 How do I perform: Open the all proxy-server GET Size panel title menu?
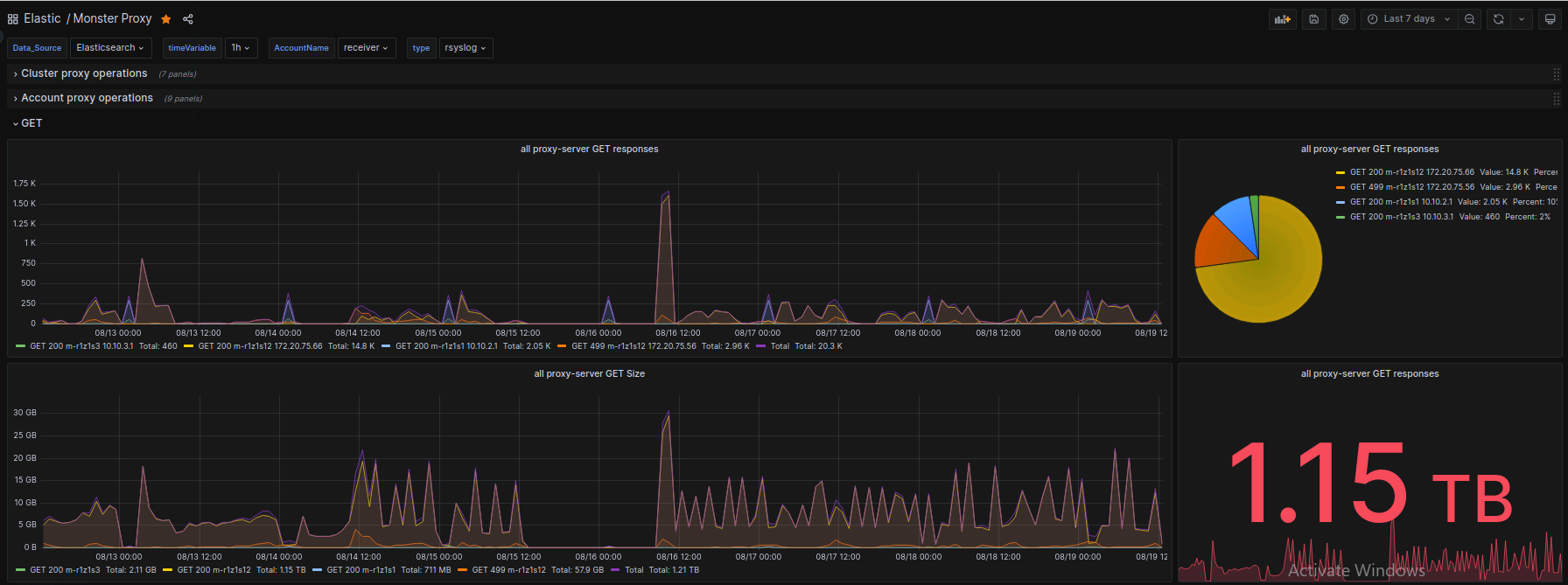590,373
